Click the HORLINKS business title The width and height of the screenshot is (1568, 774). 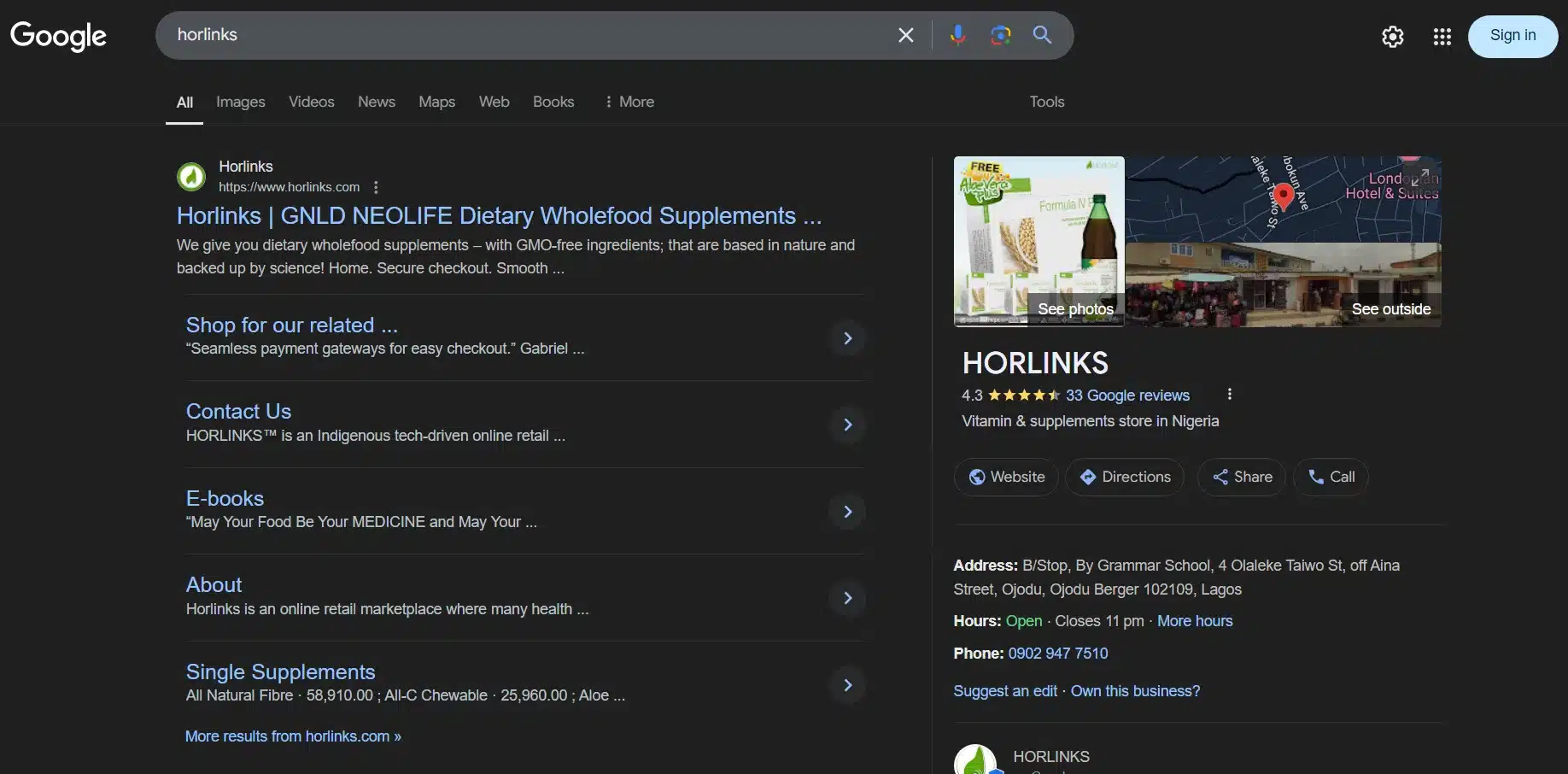pos(1035,363)
